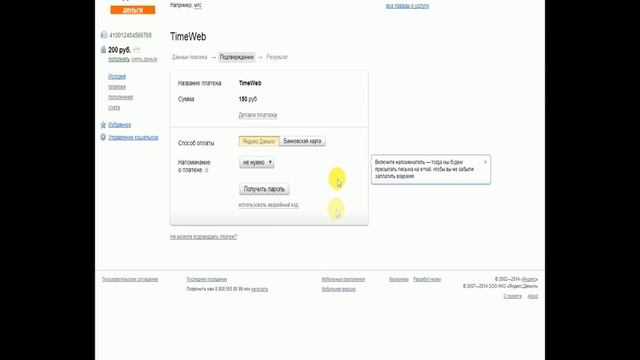
Task: Open the История link in sidebar
Action: click(x=117, y=76)
